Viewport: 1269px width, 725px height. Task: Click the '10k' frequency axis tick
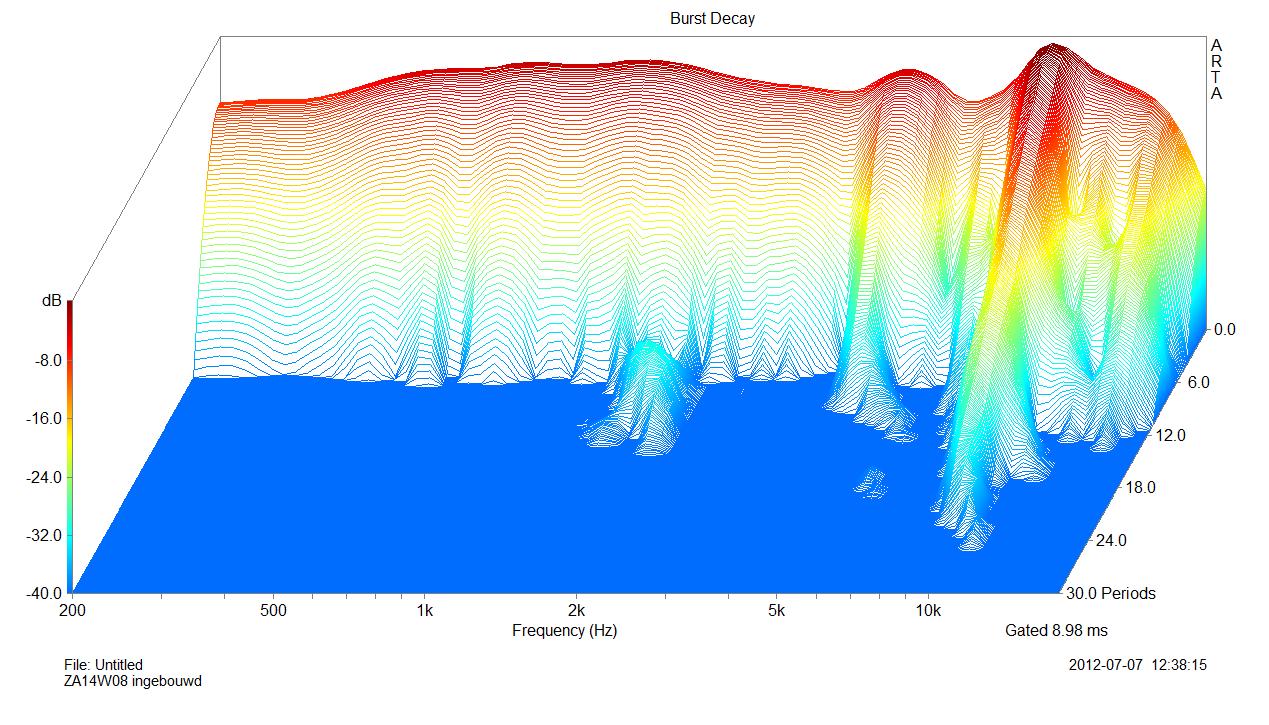pyautogui.click(x=928, y=610)
